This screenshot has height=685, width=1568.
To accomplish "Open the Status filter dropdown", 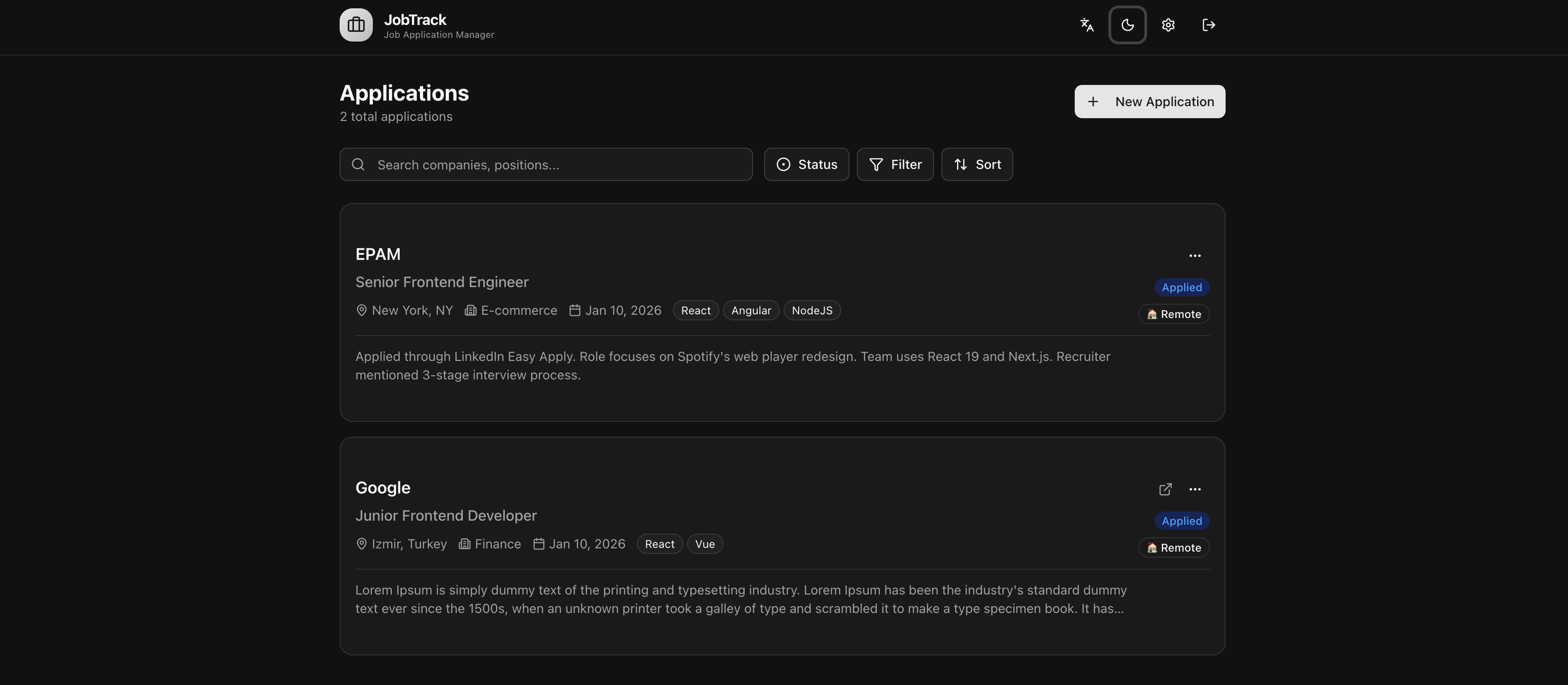I will [806, 164].
